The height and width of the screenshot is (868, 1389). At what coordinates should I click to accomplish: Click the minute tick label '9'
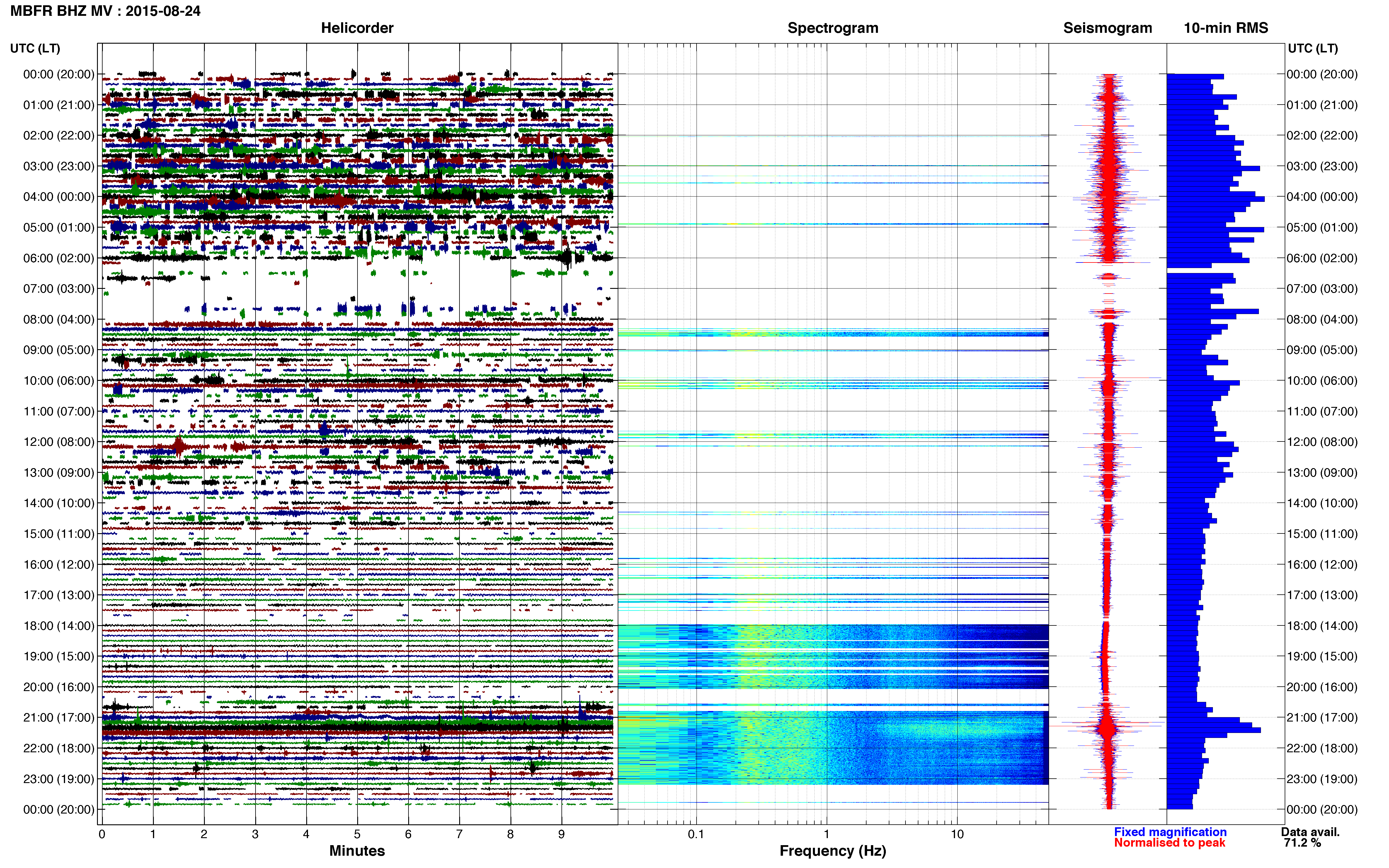(561, 834)
